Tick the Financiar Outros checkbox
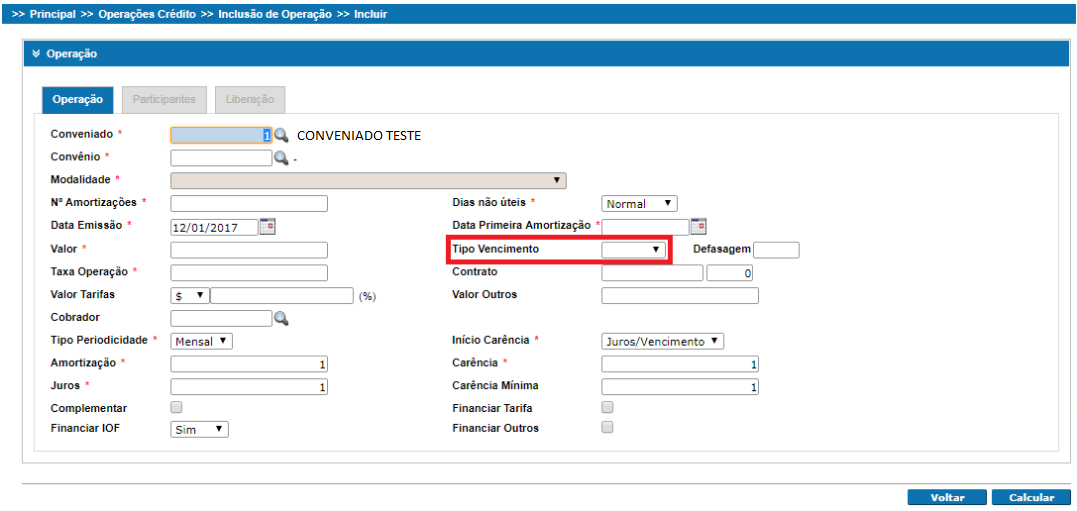The width and height of the screenshot is (1077, 511). click(607, 428)
